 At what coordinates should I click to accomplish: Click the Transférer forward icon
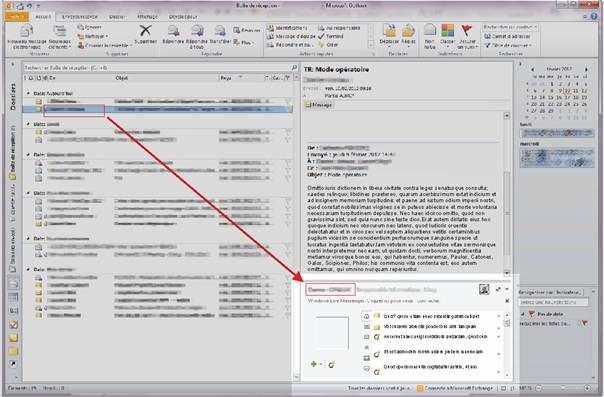click(220, 32)
